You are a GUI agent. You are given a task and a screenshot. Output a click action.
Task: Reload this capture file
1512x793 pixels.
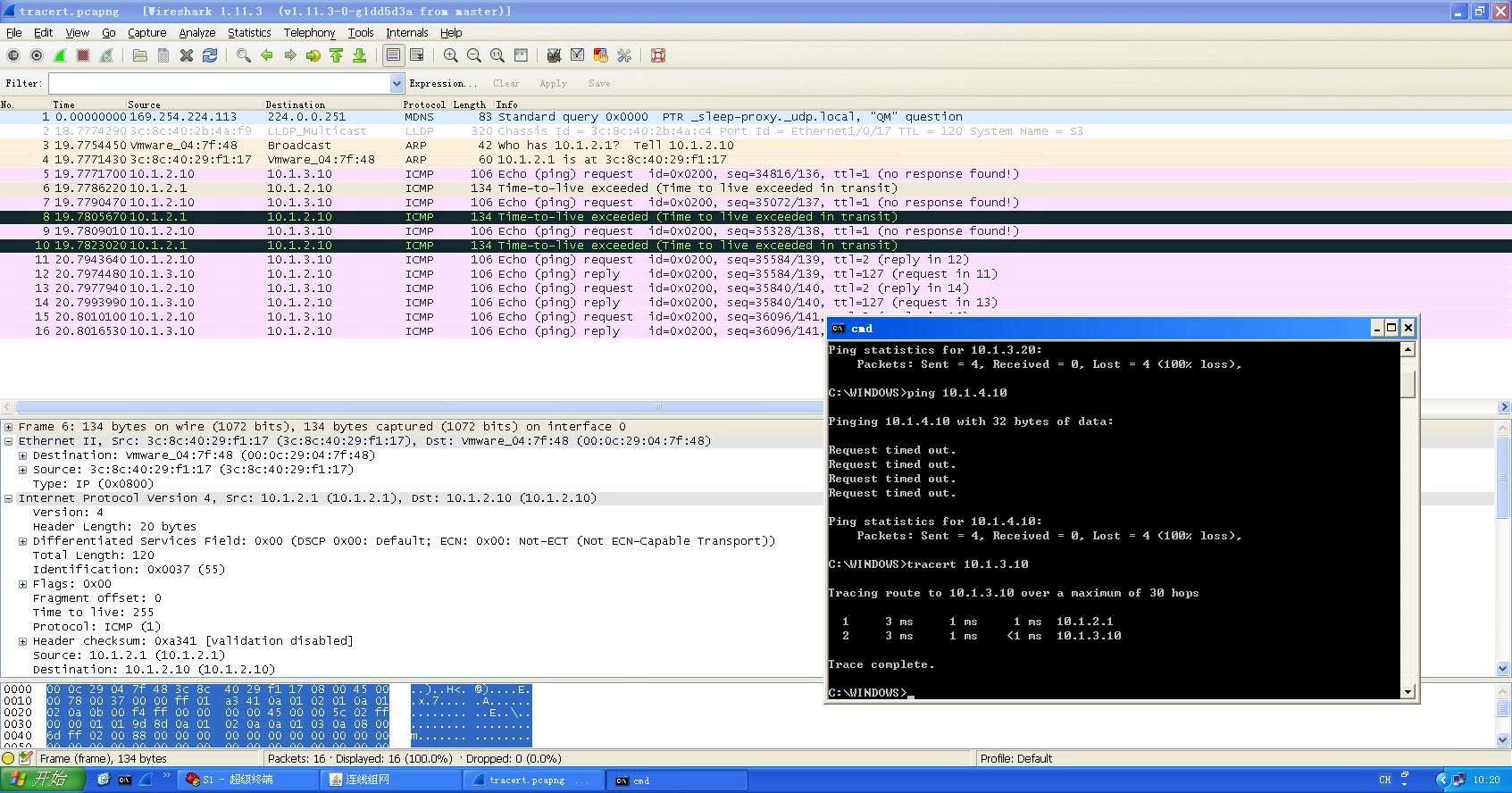point(210,55)
